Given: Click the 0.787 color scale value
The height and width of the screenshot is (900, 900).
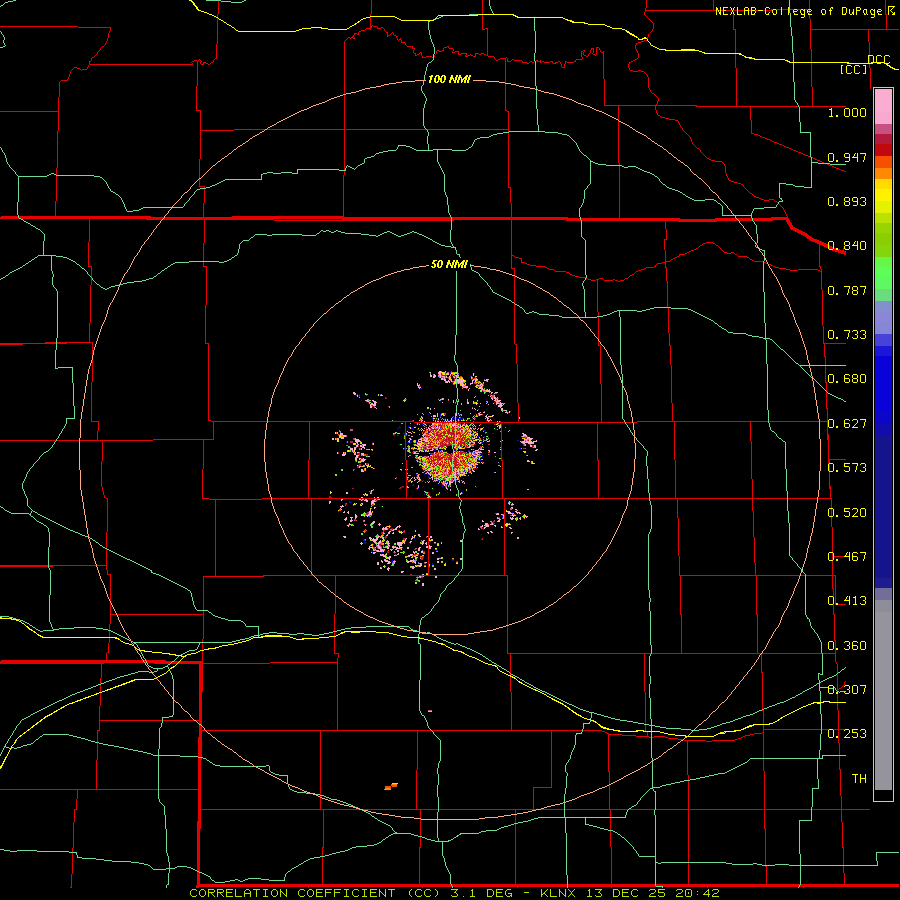Looking at the screenshot, I should point(847,290).
